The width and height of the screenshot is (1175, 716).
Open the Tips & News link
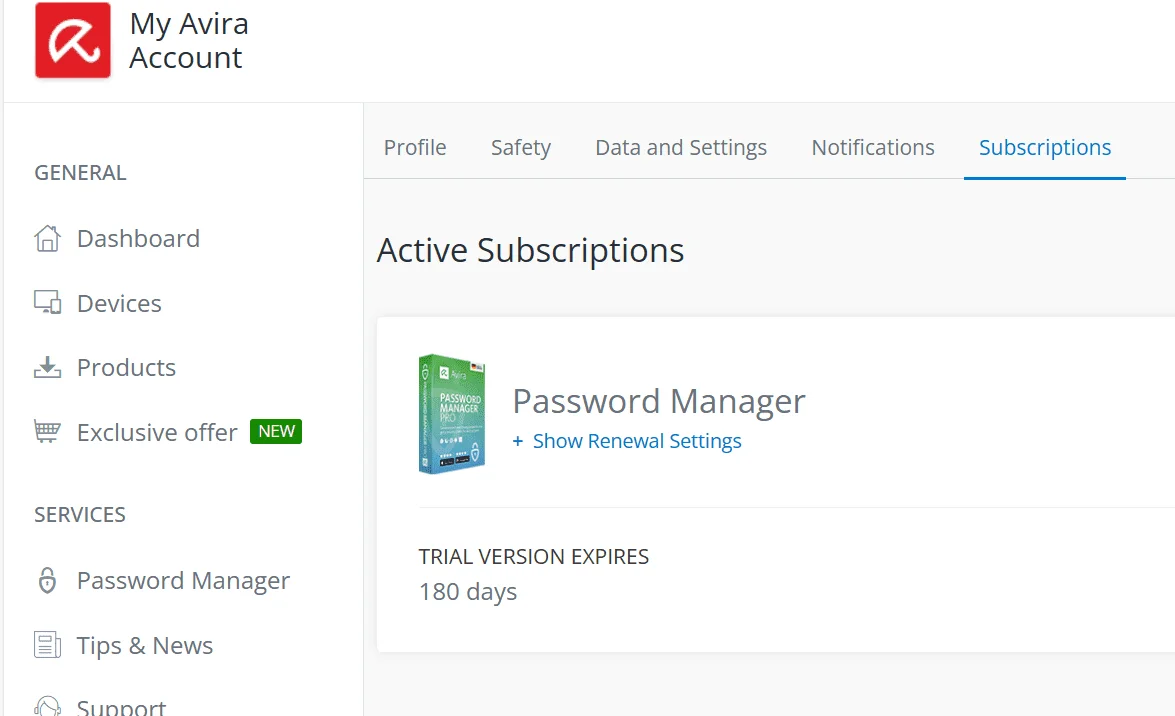click(145, 645)
